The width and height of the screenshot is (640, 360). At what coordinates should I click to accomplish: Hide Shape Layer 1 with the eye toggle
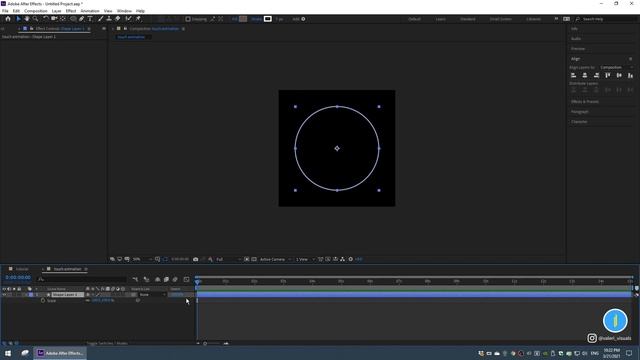[x=4, y=295]
